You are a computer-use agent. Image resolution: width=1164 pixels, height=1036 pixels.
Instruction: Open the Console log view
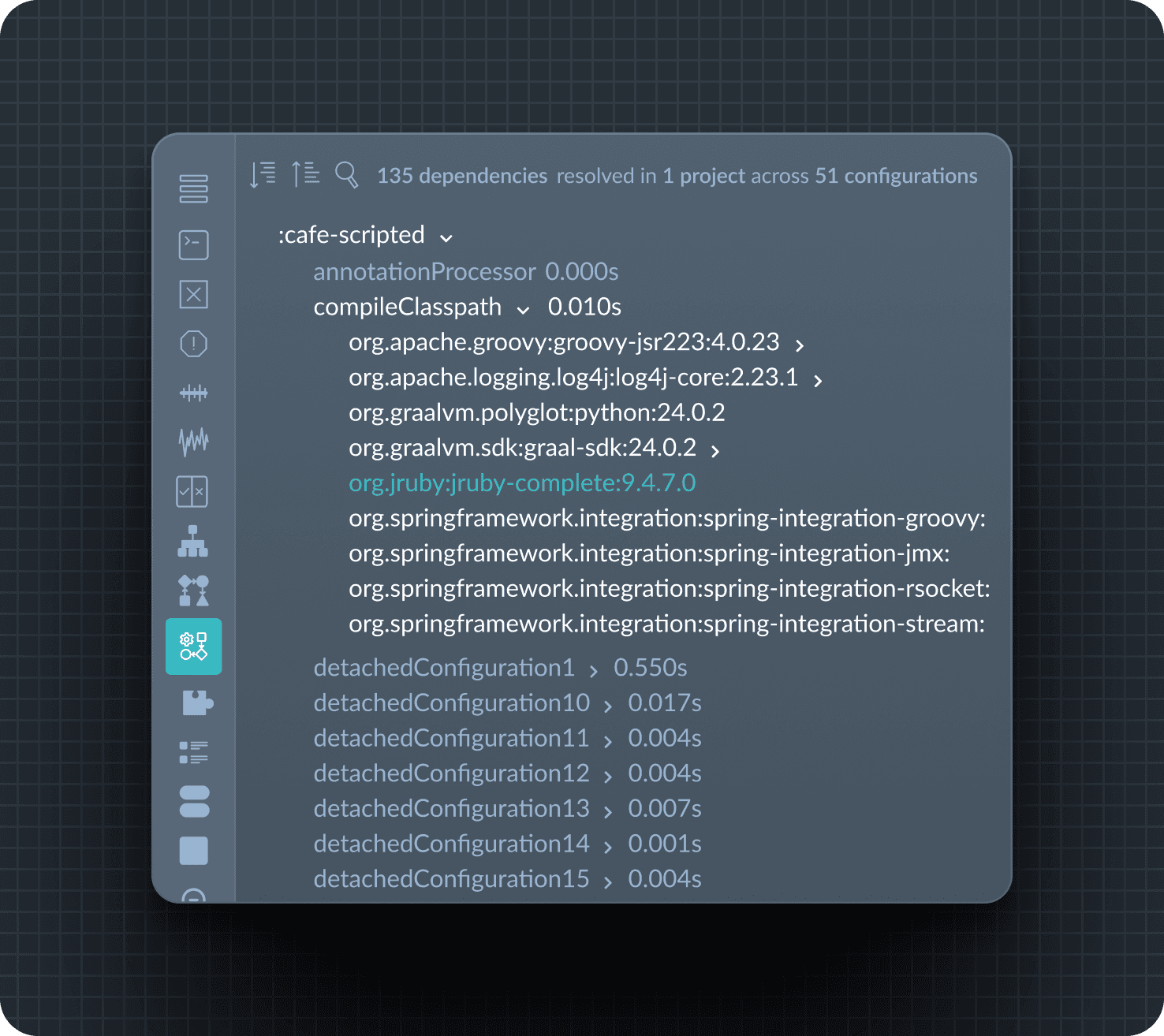[x=193, y=244]
